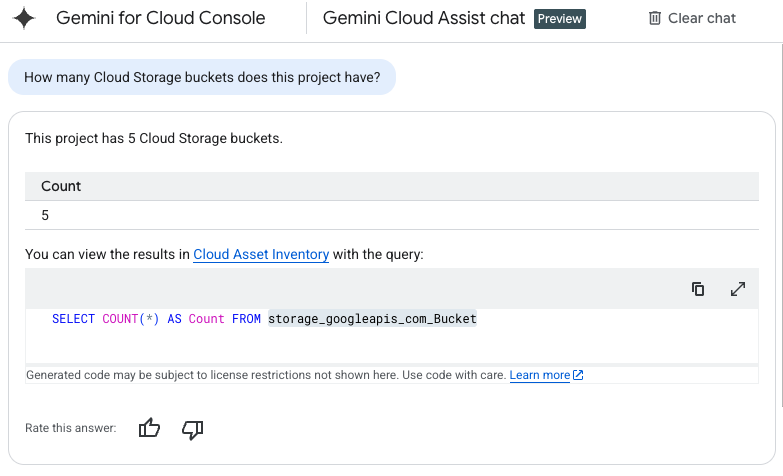The width and height of the screenshot is (783, 476).
Task: Click the storage_googleapis_com_Bucket table name
Action: coord(373,319)
